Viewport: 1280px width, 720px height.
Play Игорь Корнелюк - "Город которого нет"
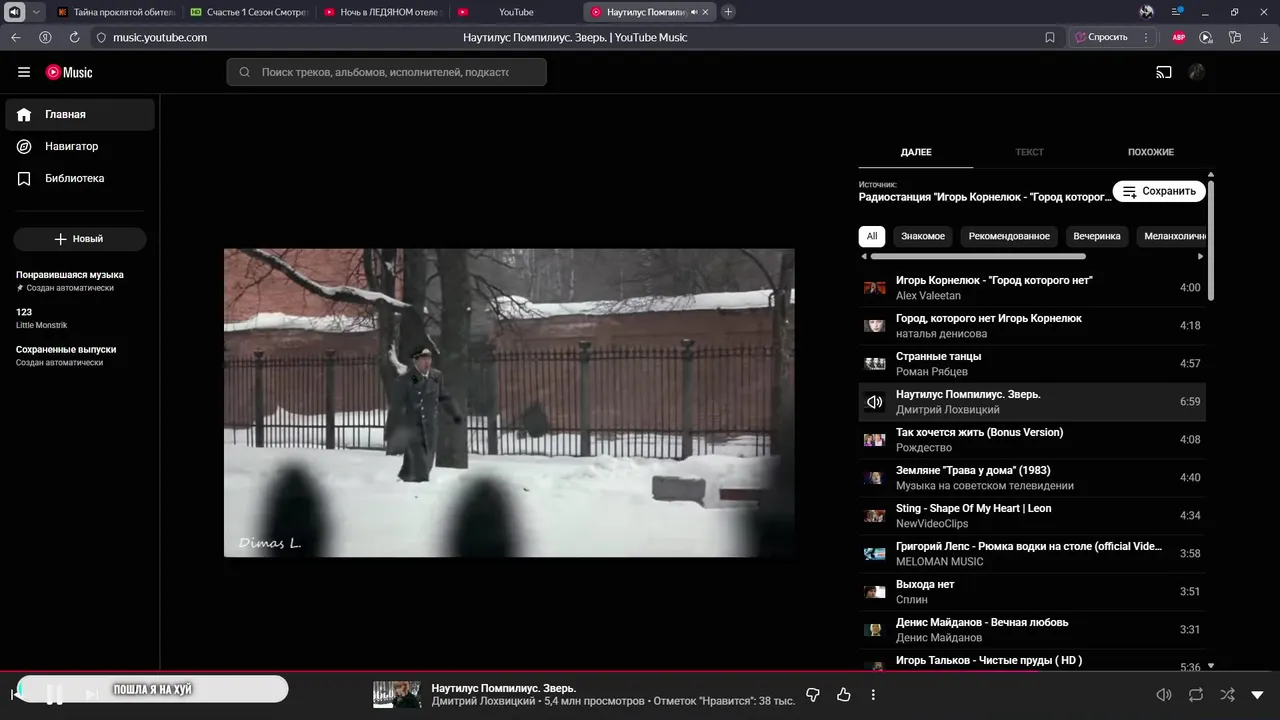coord(1032,288)
